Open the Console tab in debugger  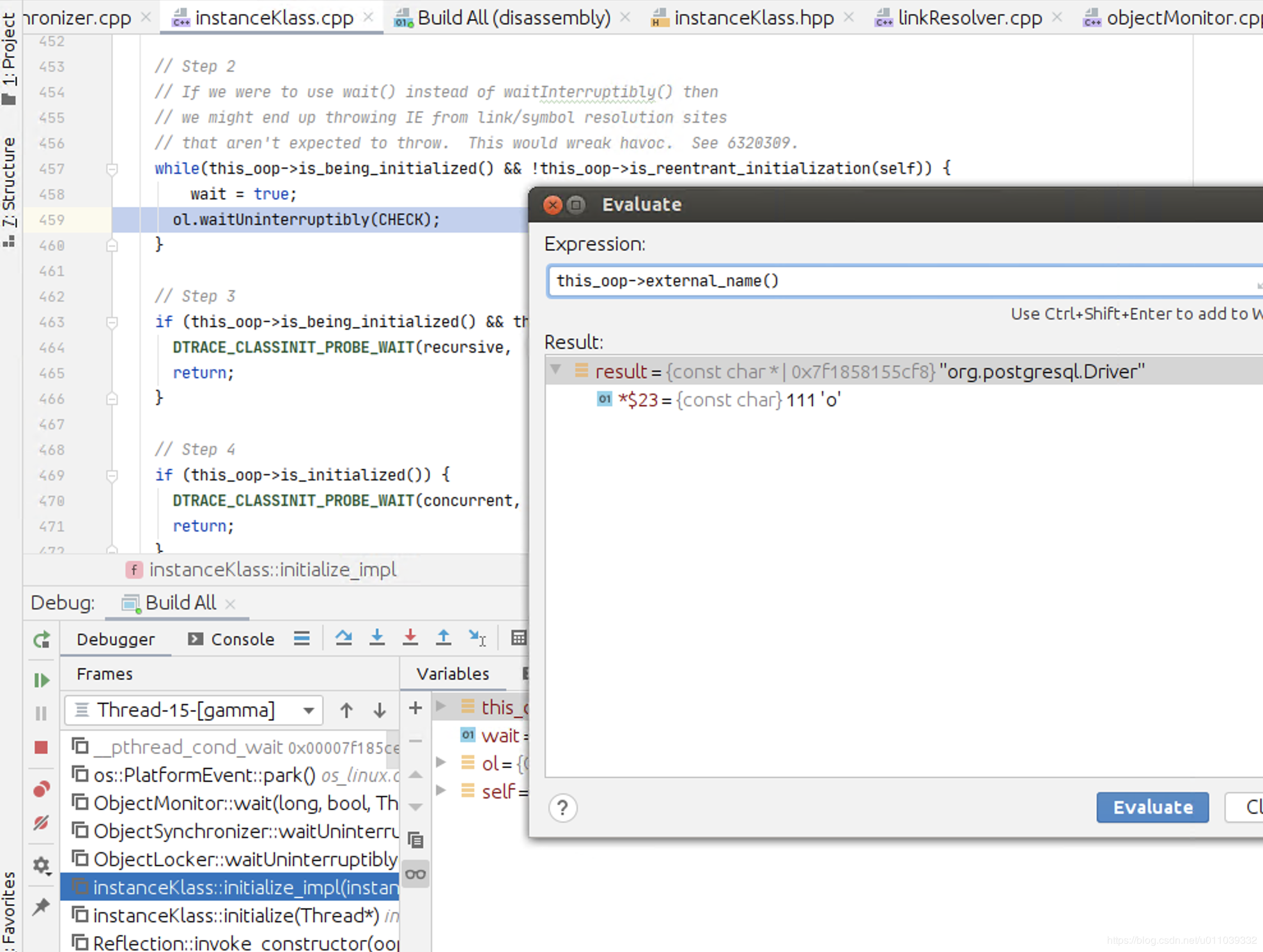pos(231,639)
